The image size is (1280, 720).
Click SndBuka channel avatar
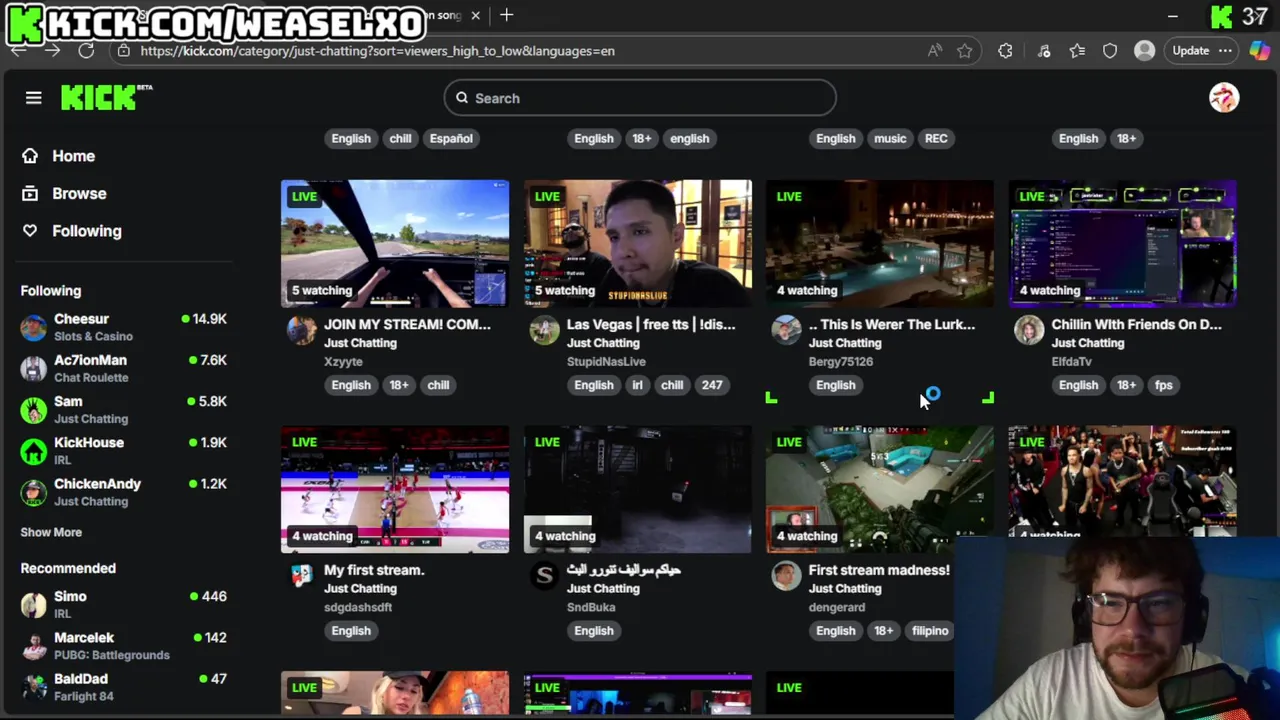pos(544,575)
